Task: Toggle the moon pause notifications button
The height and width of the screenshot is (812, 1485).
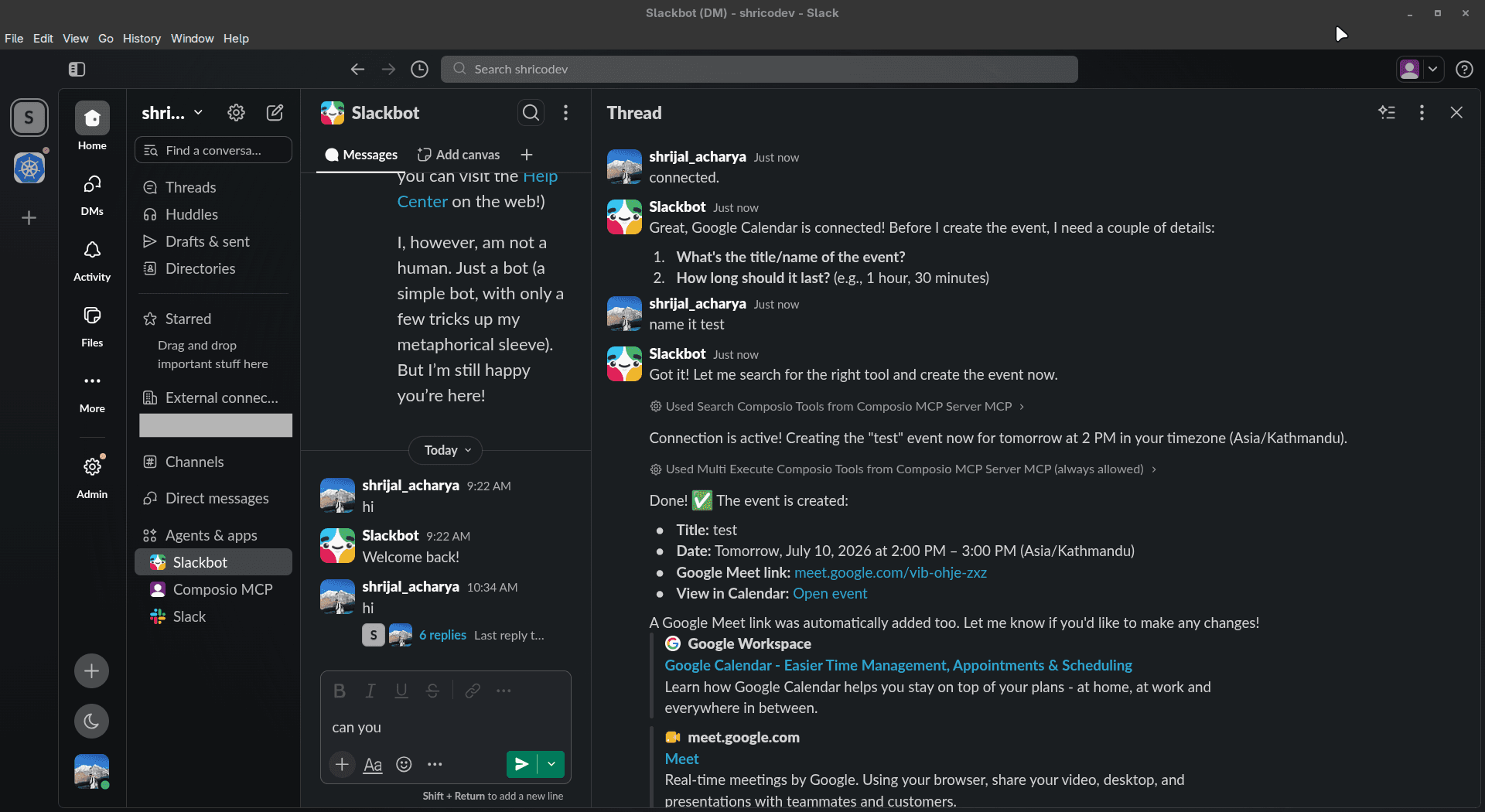Action: pos(91,722)
